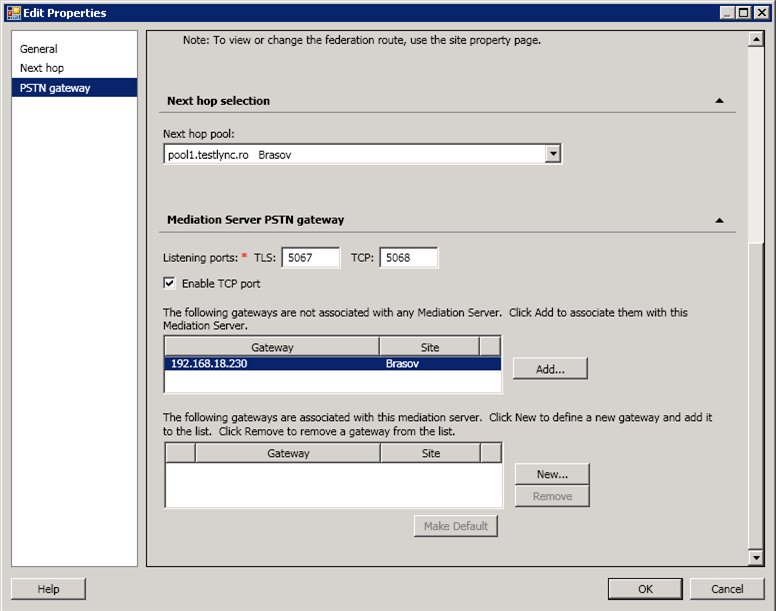The width and height of the screenshot is (776, 611).
Task: Click the TCP listening port field
Action: [408, 258]
